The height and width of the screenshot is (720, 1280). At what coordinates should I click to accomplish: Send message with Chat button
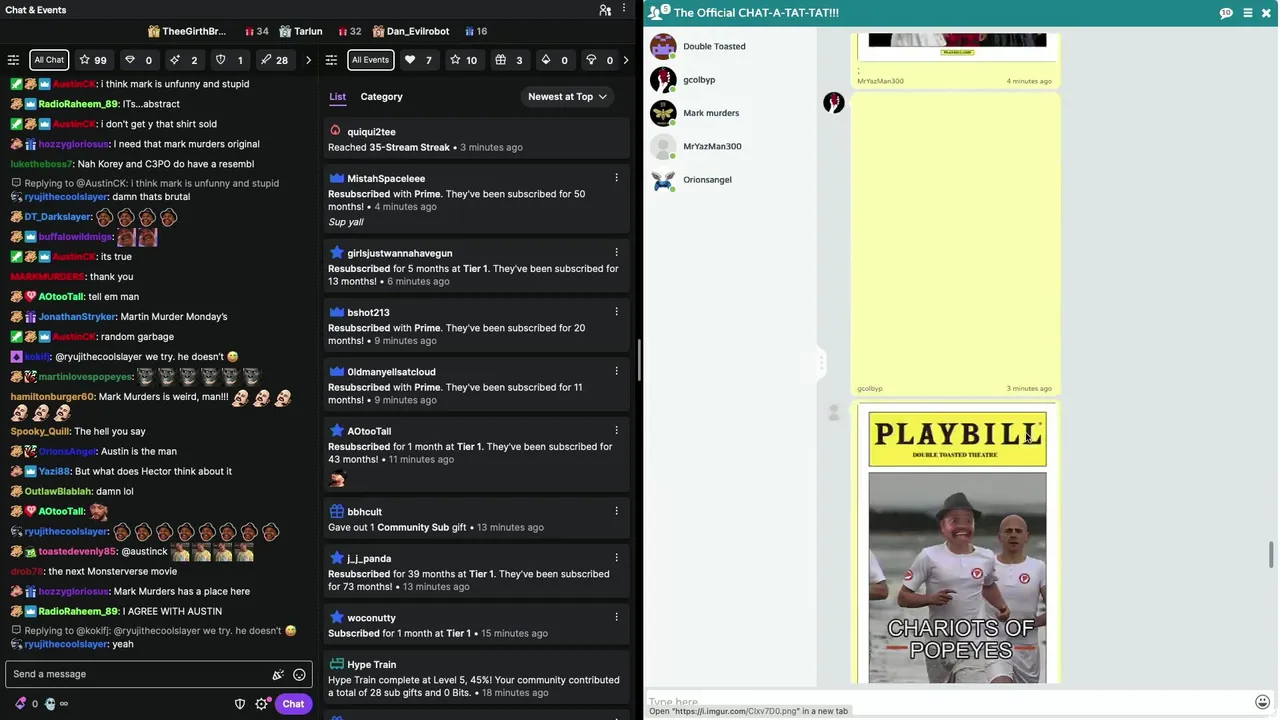(293, 704)
